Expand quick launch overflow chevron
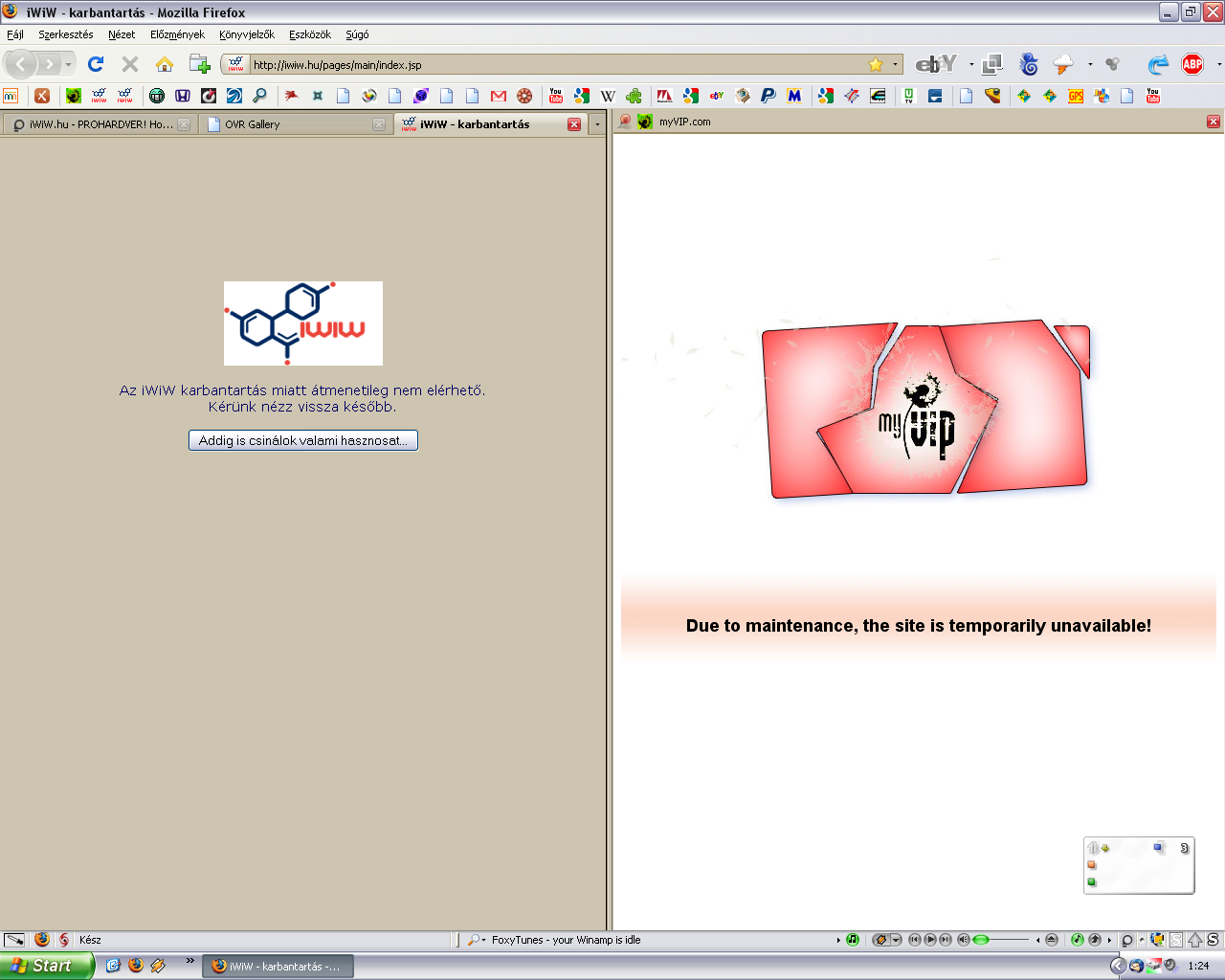 click(x=189, y=961)
